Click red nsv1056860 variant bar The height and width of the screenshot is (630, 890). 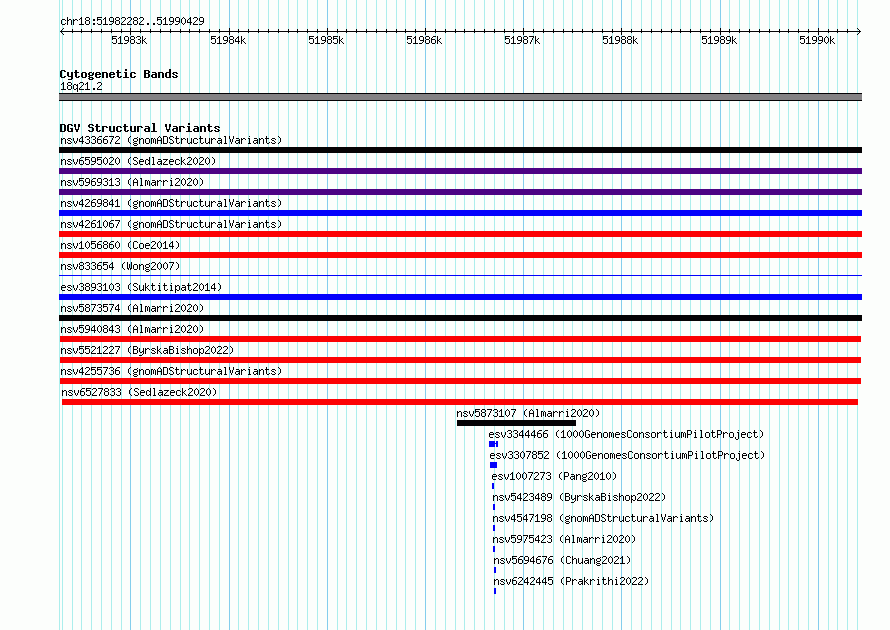pos(460,255)
